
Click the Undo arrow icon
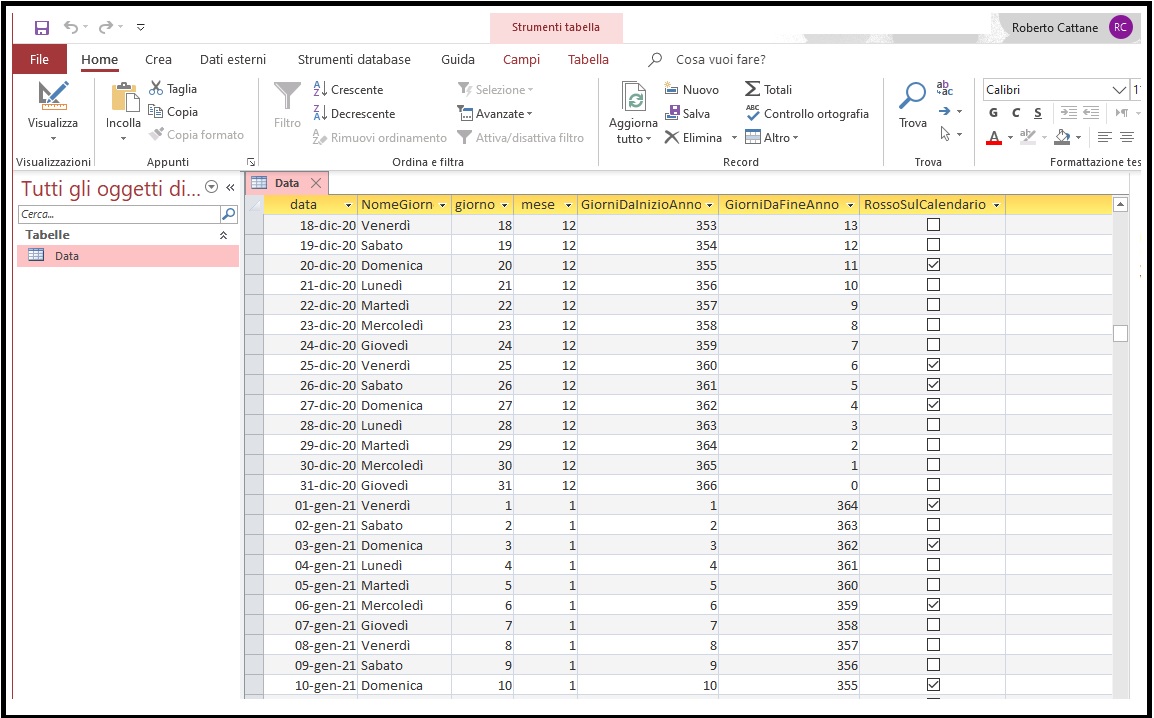[x=71, y=27]
